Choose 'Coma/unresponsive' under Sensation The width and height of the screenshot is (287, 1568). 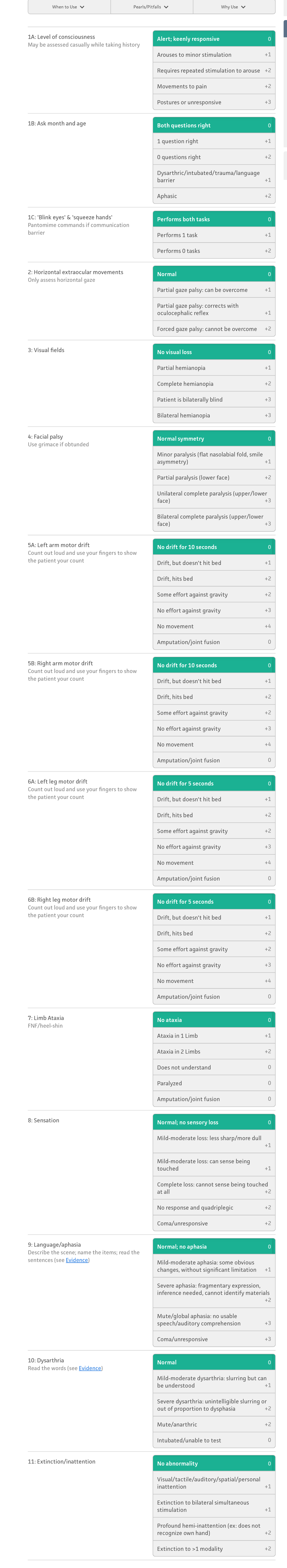pos(213,1223)
